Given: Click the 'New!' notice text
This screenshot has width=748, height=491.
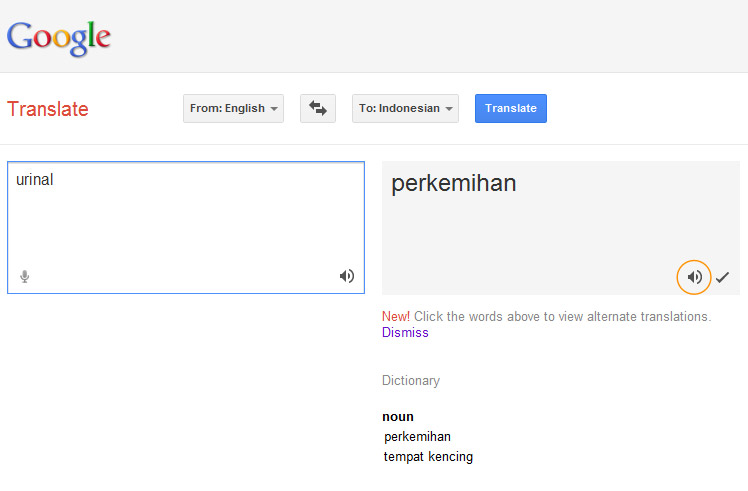Looking at the screenshot, I should pos(396,316).
